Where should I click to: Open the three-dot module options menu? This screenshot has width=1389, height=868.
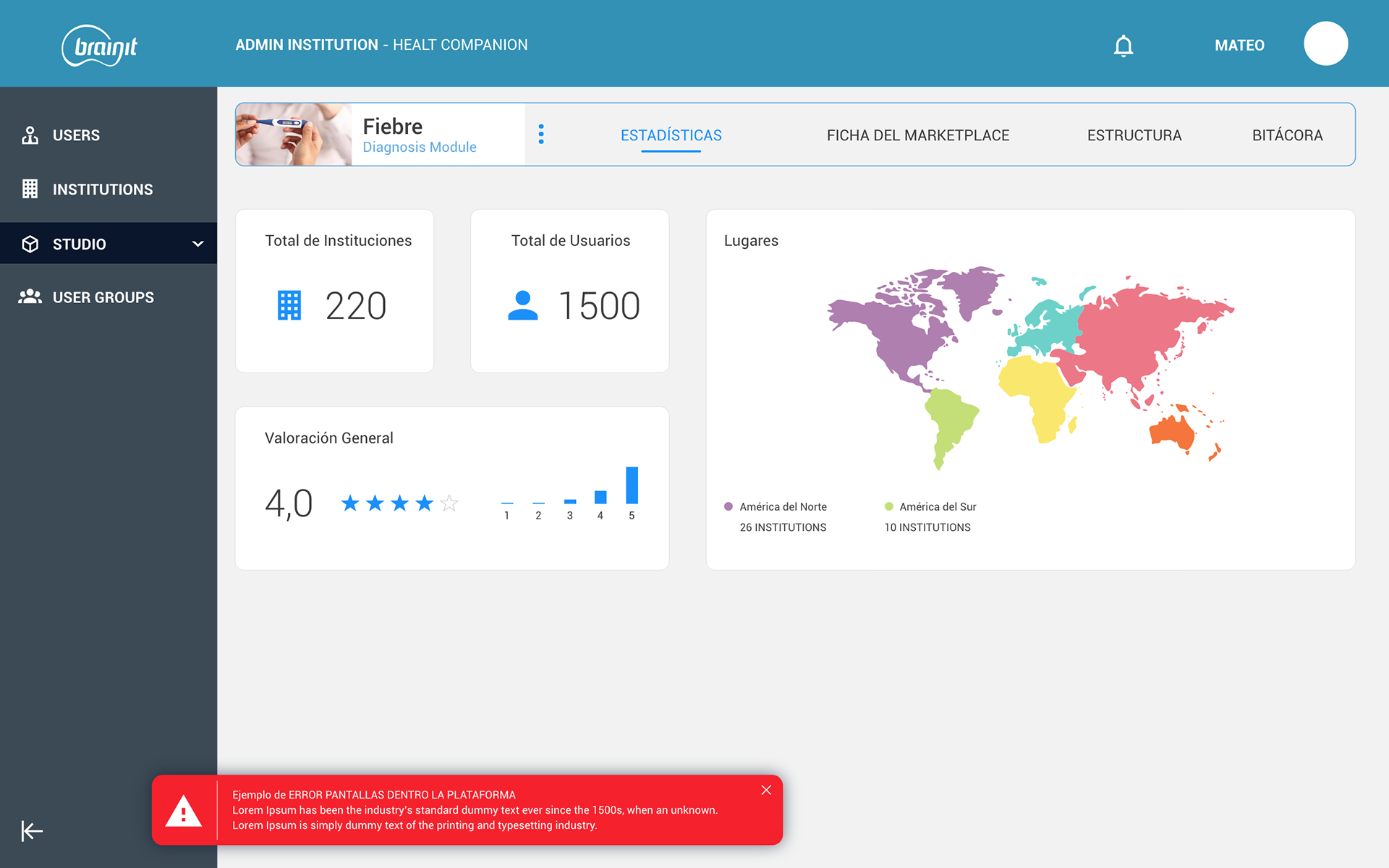tap(541, 134)
